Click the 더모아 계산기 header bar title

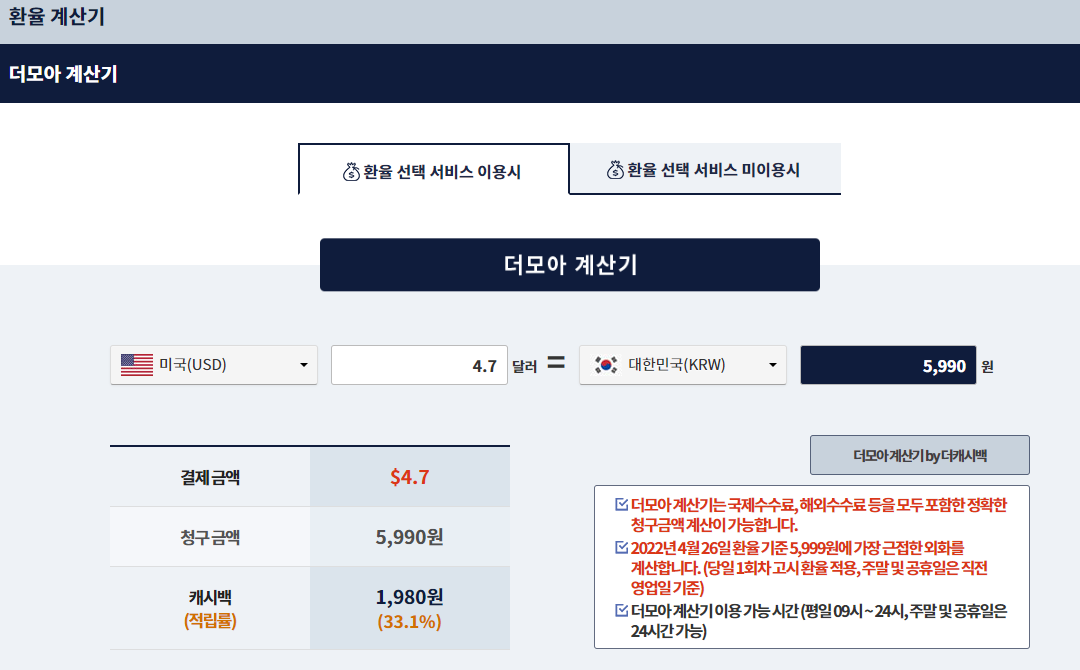[x=63, y=74]
